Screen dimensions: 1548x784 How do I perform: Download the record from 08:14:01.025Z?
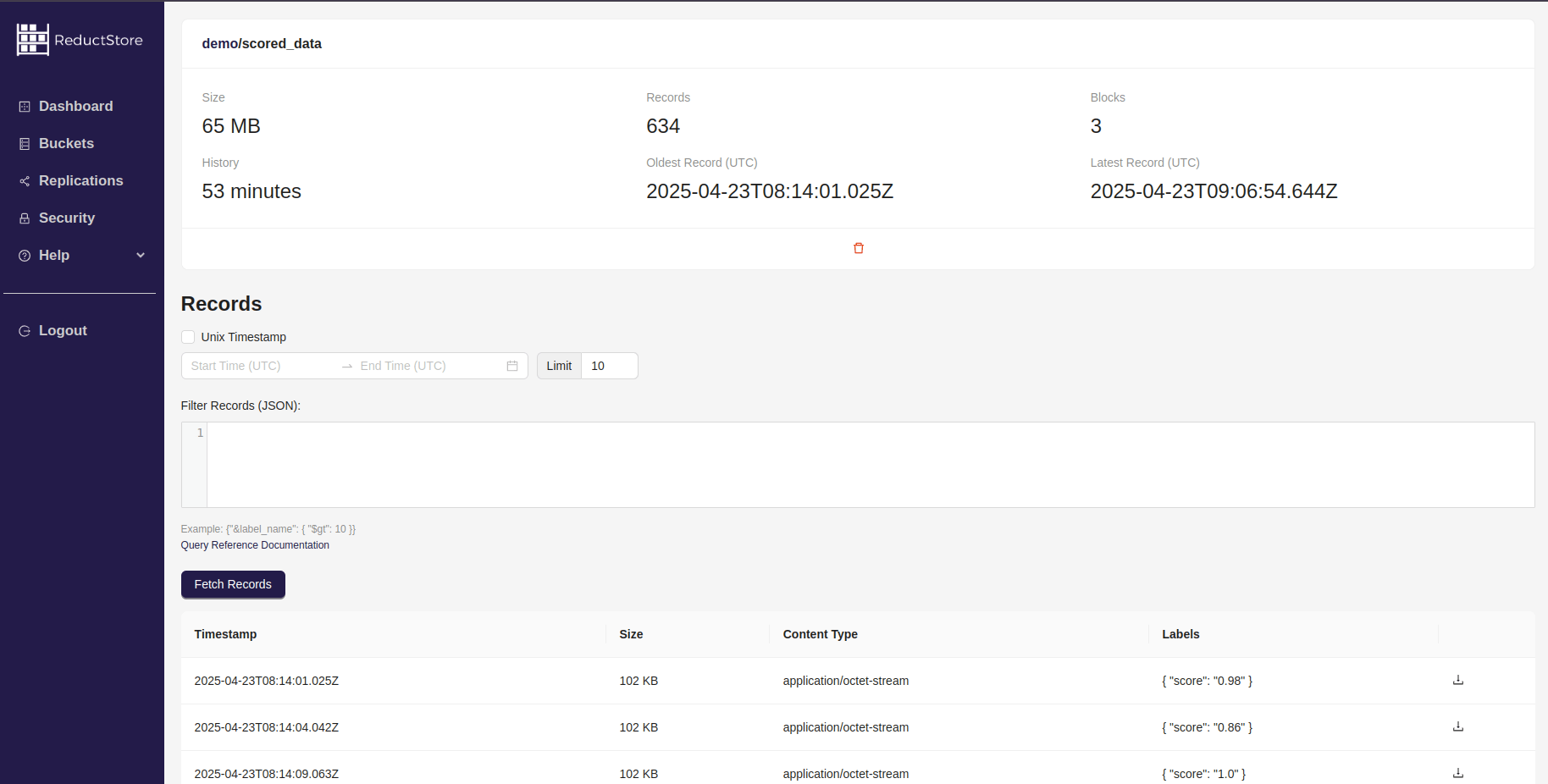(x=1457, y=680)
